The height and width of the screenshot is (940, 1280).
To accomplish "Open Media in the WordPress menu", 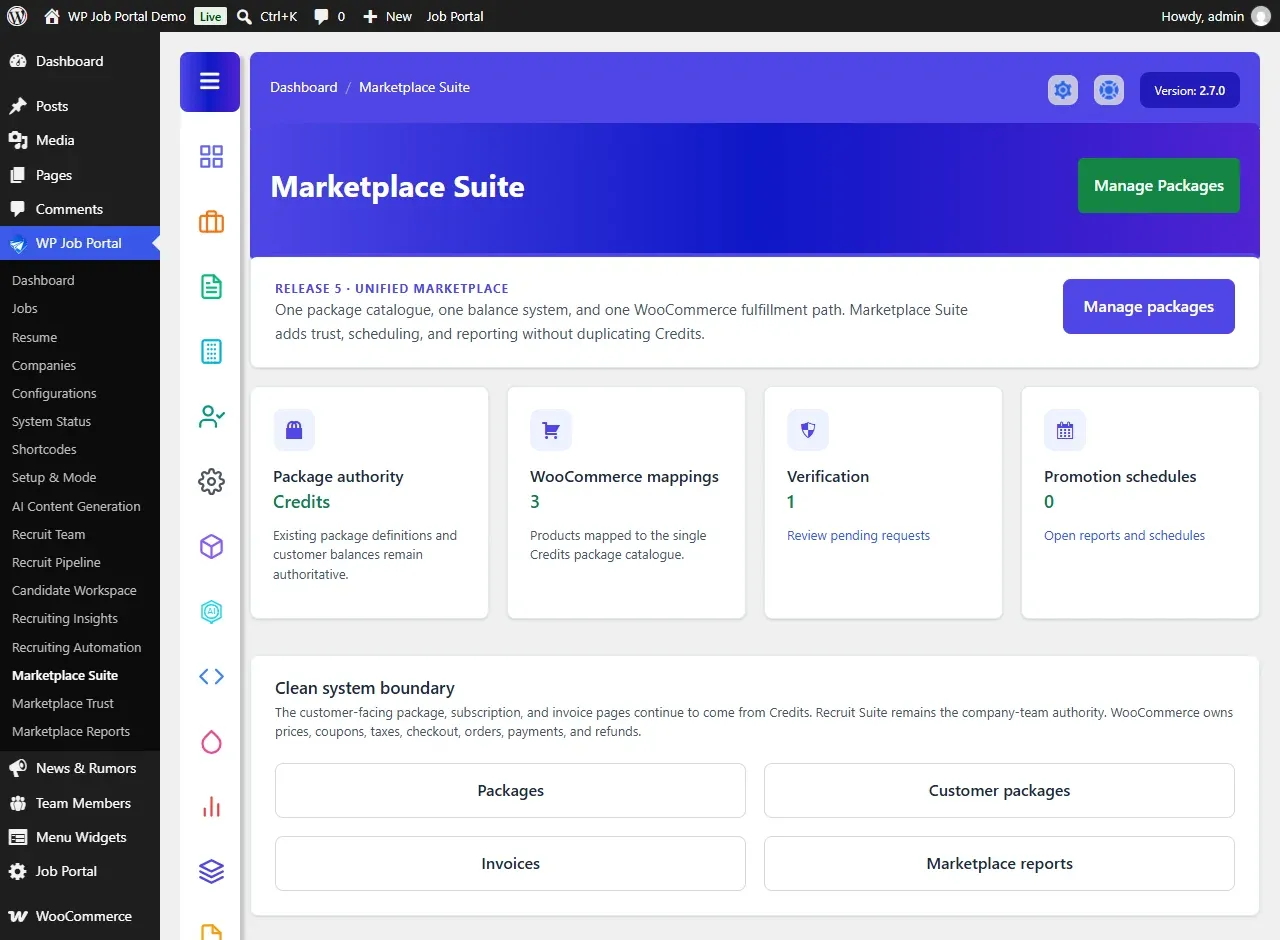I will click(x=80, y=140).
